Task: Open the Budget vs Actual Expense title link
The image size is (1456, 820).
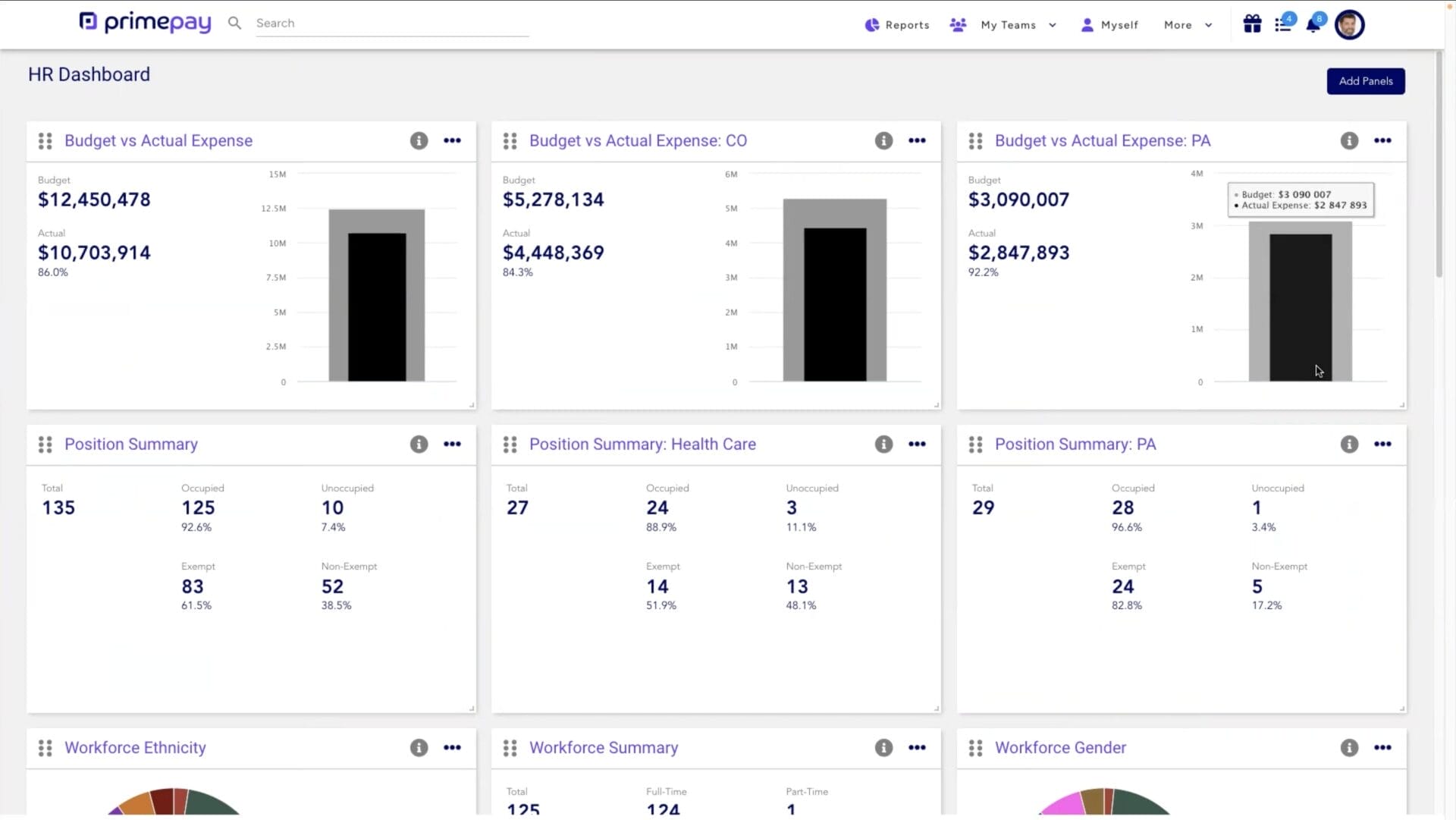Action: [158, 140]
